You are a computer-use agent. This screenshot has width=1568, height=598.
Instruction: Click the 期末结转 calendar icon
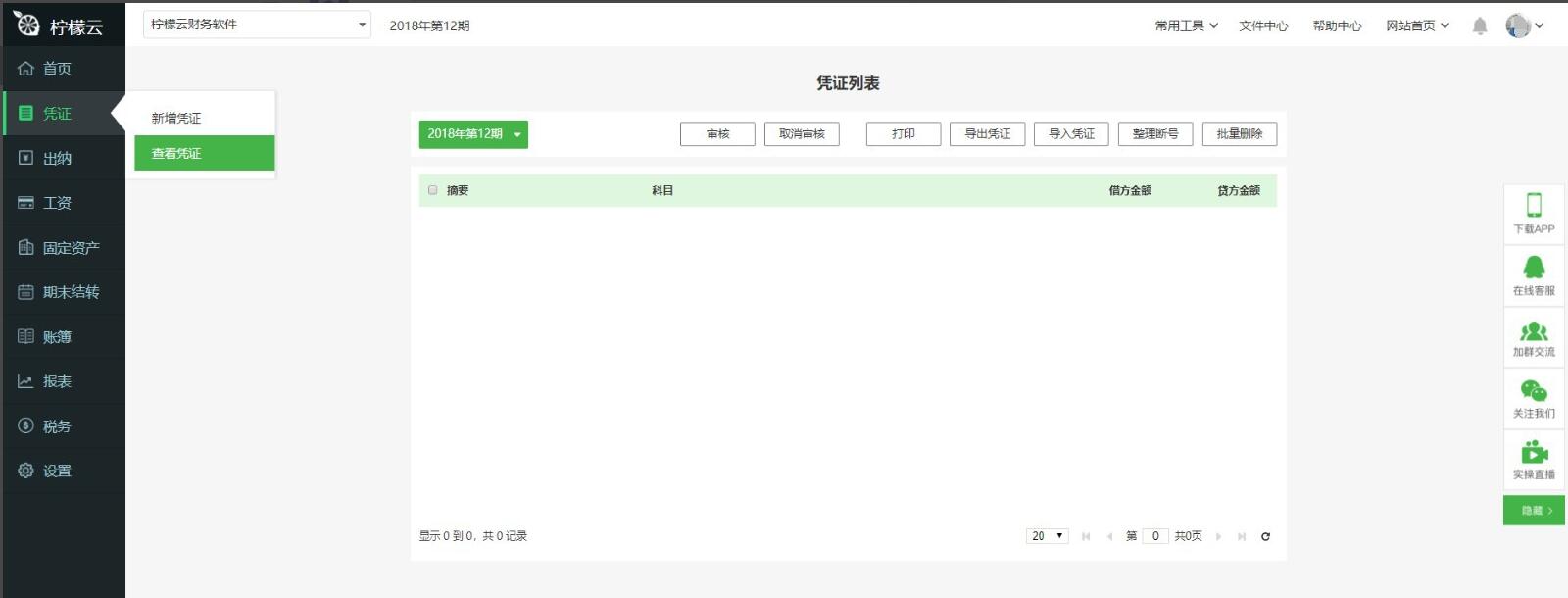pyautogui.click(x=25, y=292)
